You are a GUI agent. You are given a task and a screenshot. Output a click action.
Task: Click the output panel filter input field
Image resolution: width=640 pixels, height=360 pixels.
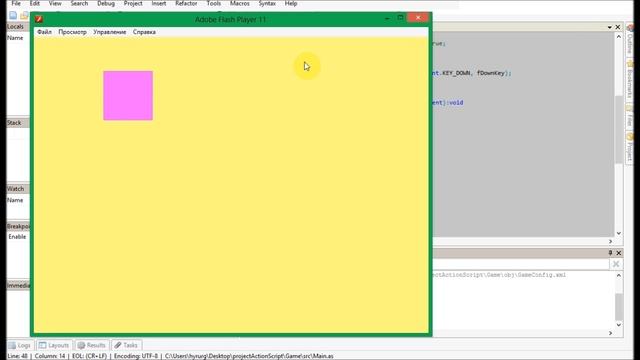tap(521, 264)
